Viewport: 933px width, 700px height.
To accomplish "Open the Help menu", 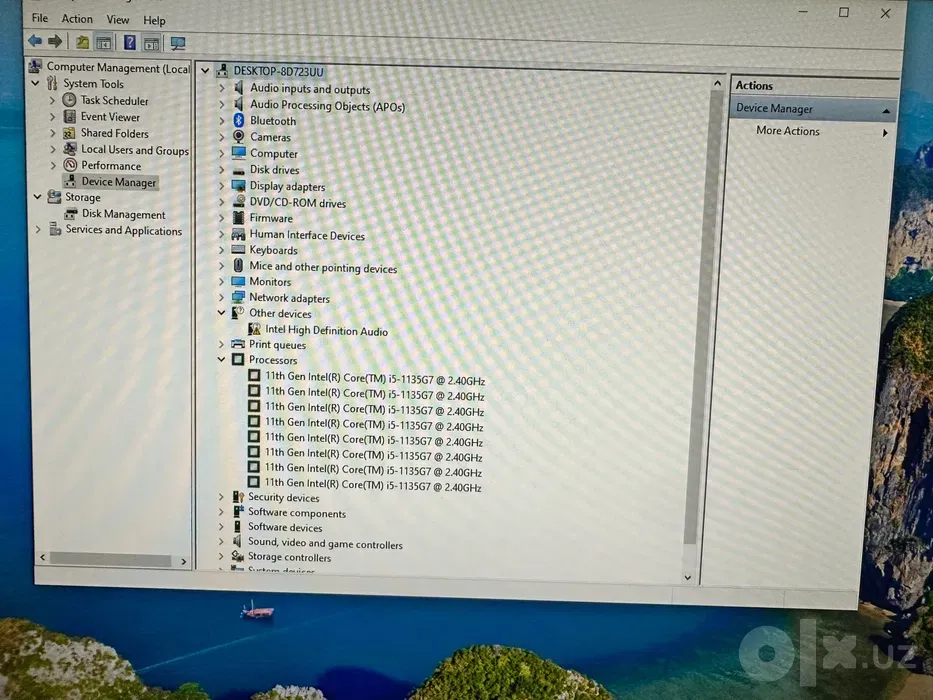I will coord(154,20).
